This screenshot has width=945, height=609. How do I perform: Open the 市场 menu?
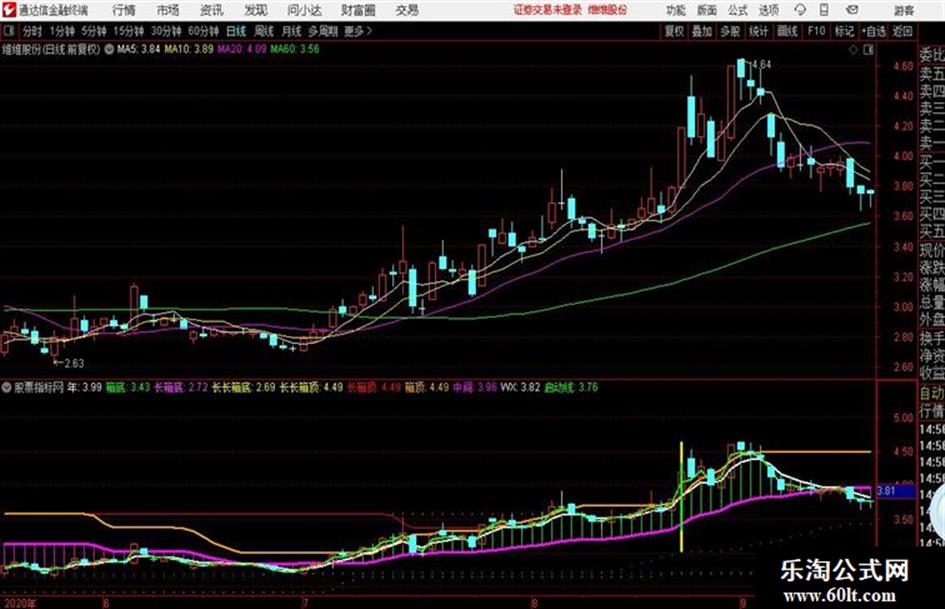coord(168,10)
